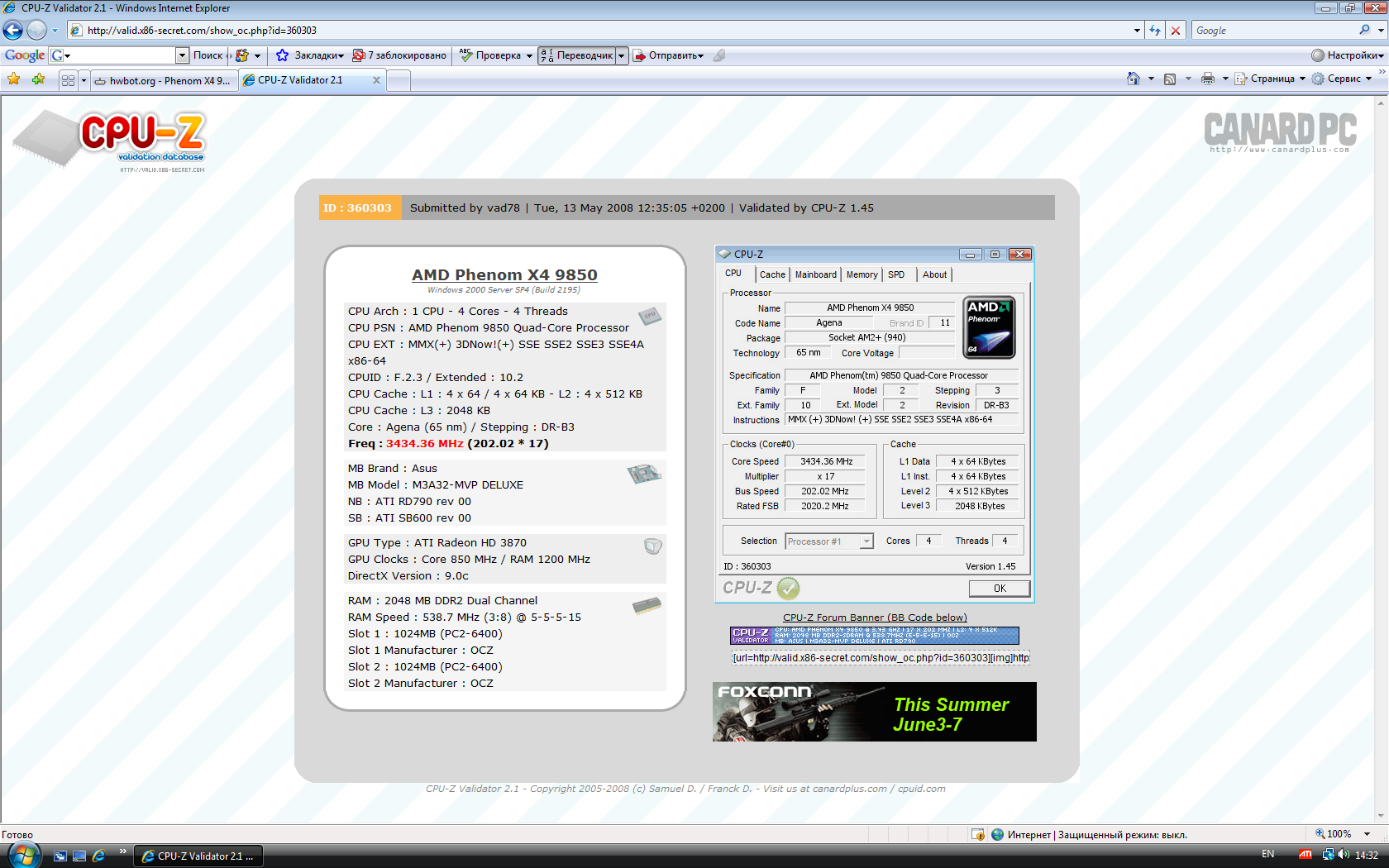This screenshot has height=868, width=1389.
Task: Open the Страница page menu
Action: (1271, 79)
